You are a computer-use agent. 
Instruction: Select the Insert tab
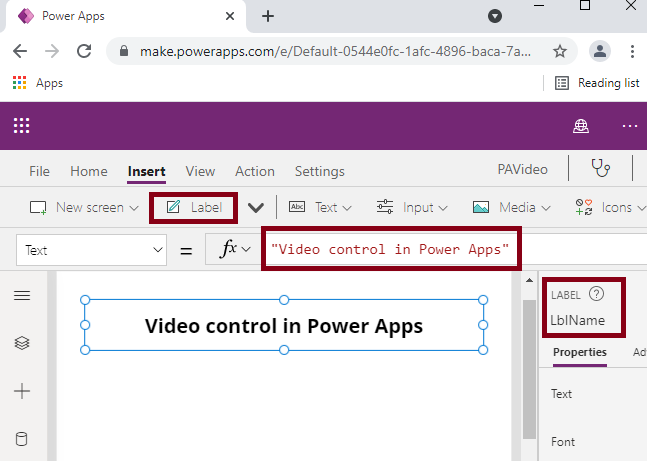pyautogui.click(x=146, y=171)
